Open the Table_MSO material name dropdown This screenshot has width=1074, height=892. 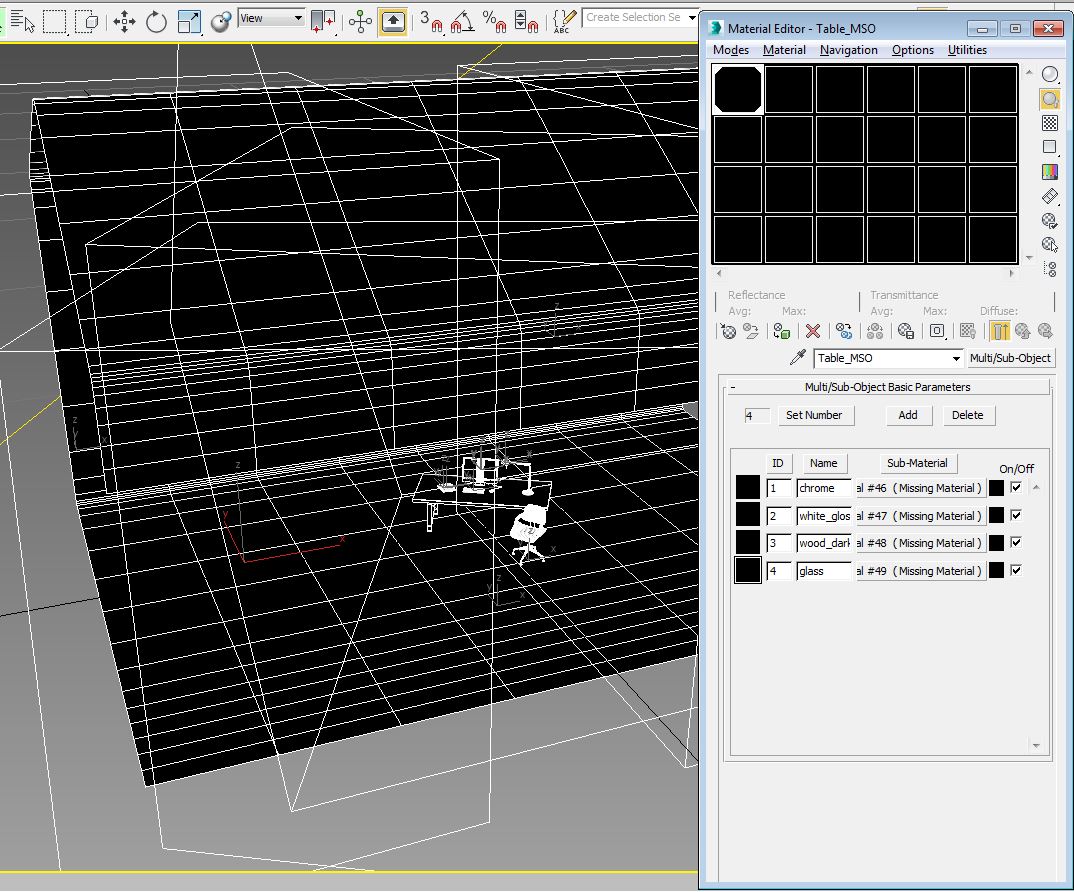pos(956,359)
